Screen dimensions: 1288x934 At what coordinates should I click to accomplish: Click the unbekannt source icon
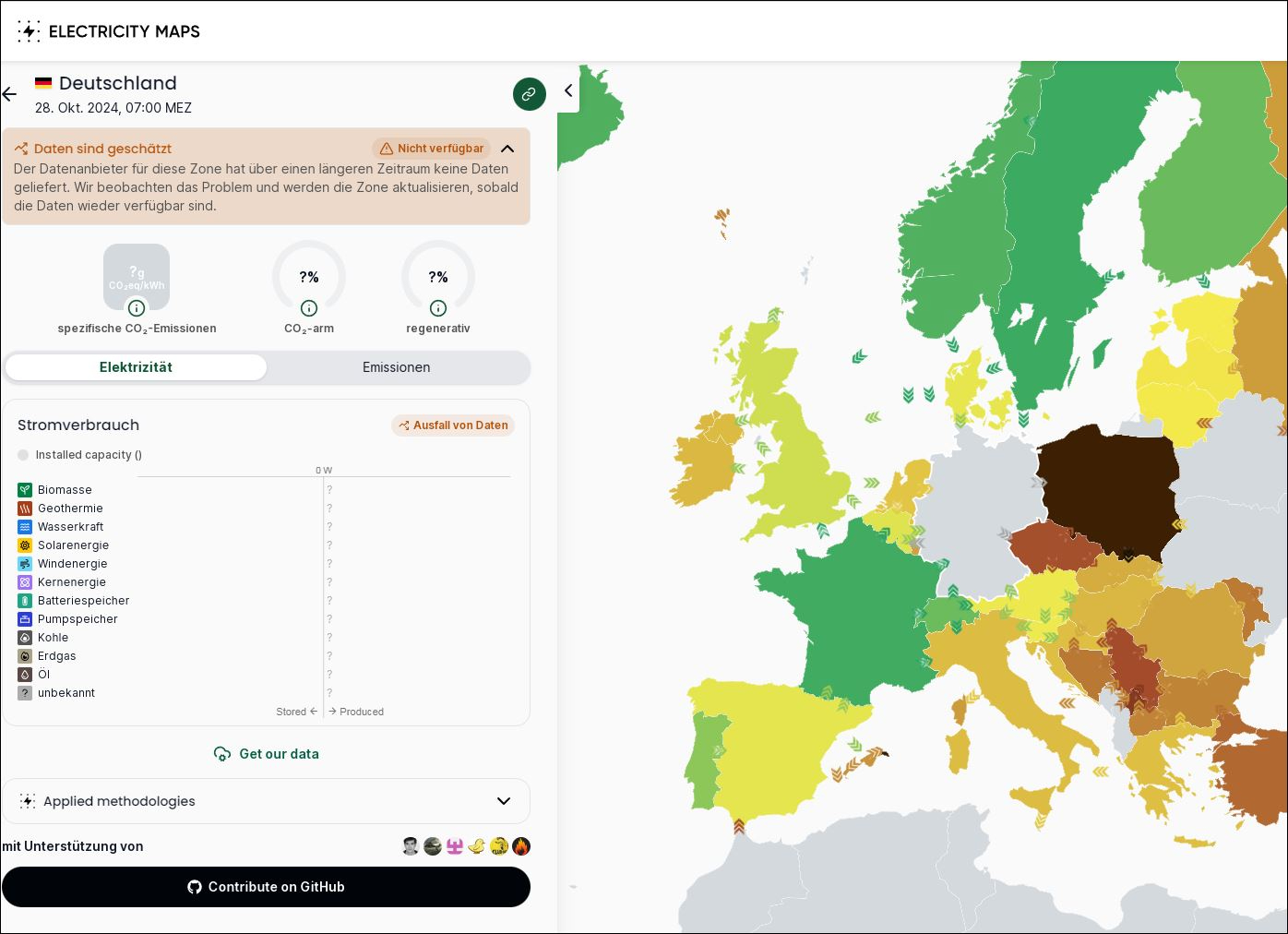pyautogui.click(x=25, y=693)
